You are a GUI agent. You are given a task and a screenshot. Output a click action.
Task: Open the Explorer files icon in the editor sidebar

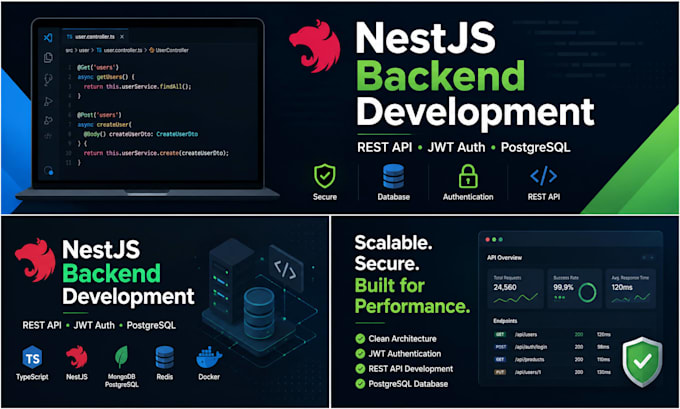click(48, 58)
